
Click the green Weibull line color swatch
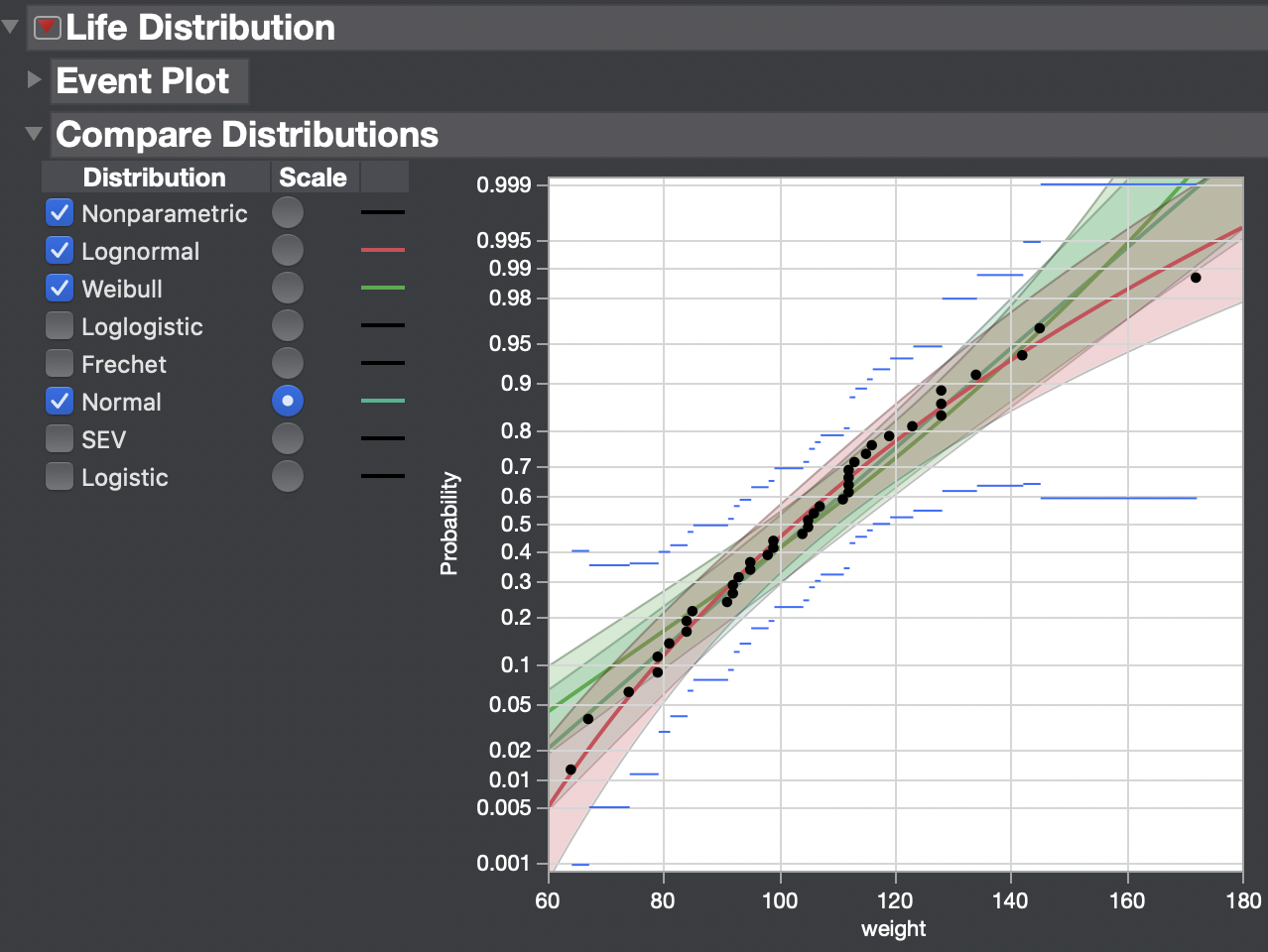(383, 288)
